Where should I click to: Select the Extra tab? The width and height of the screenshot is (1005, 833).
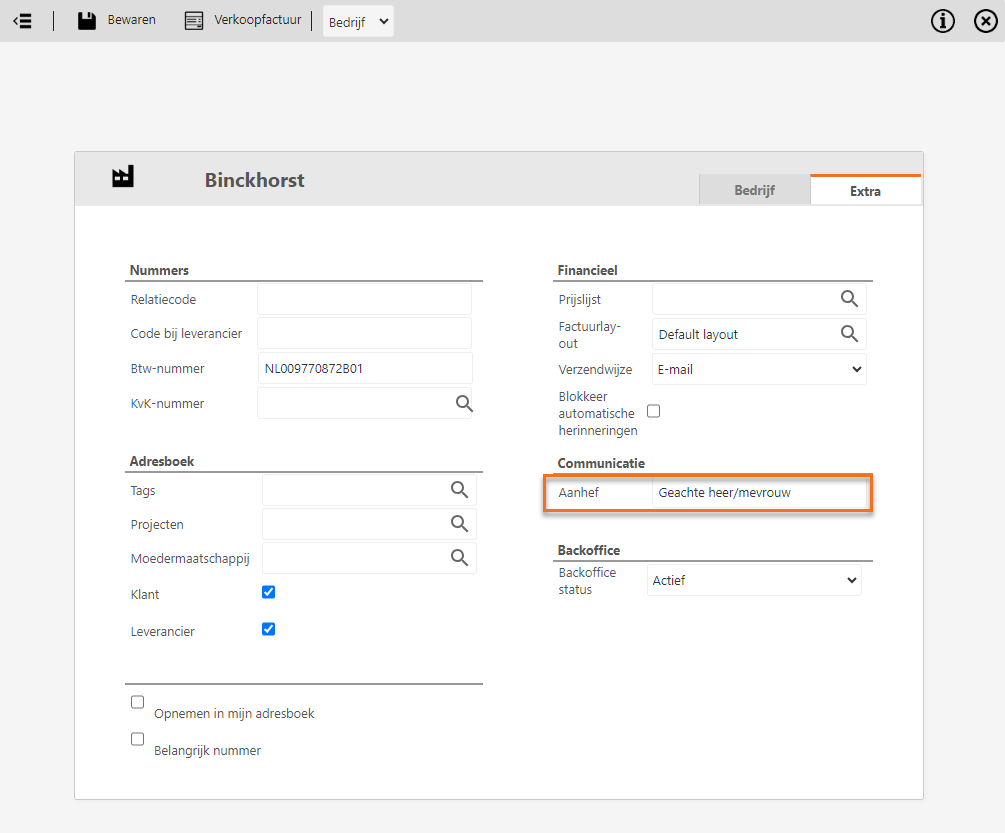[x=865, y=191]
